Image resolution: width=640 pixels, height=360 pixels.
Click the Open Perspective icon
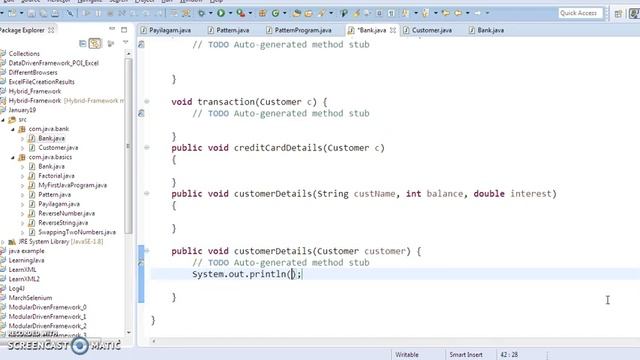tap(618, 13)
